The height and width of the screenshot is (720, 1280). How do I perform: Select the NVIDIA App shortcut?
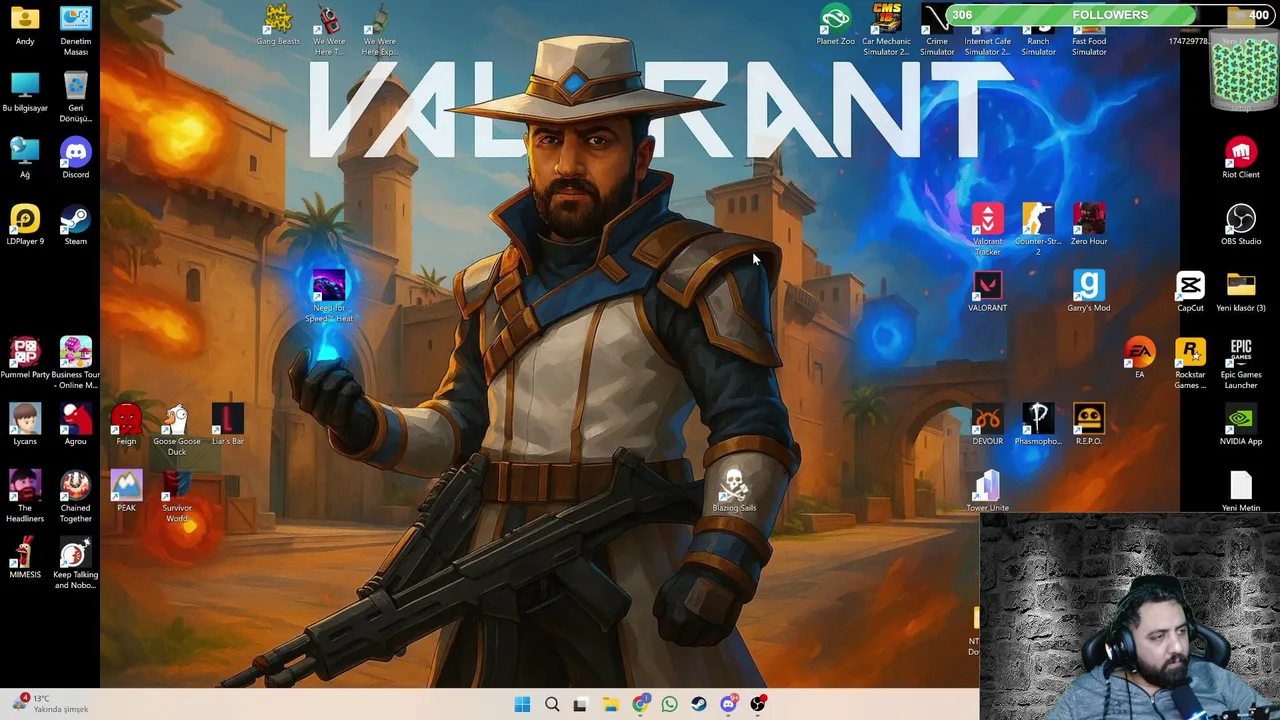click(1241, 426)
